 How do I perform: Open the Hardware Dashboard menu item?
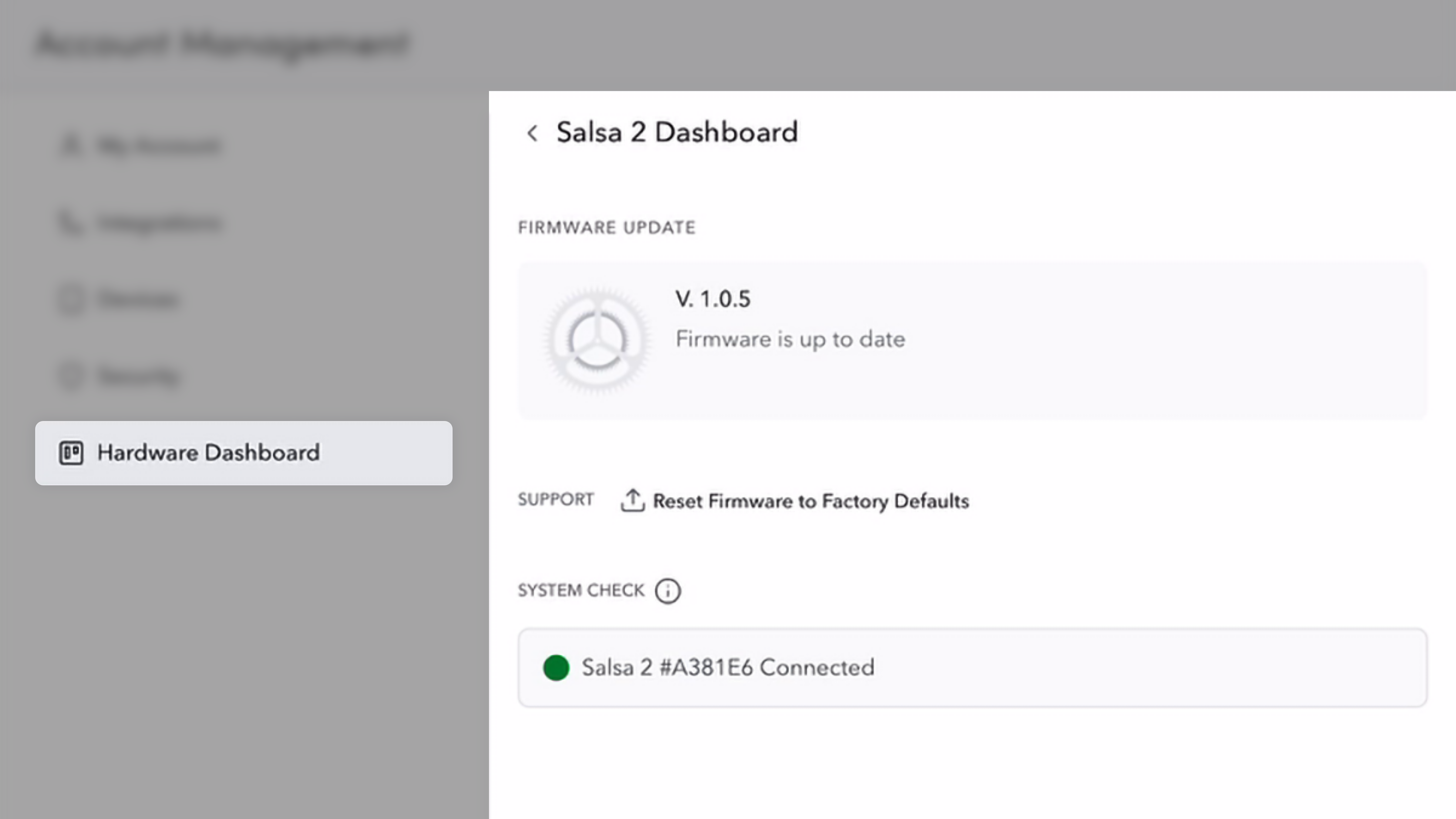click(244, 453)
